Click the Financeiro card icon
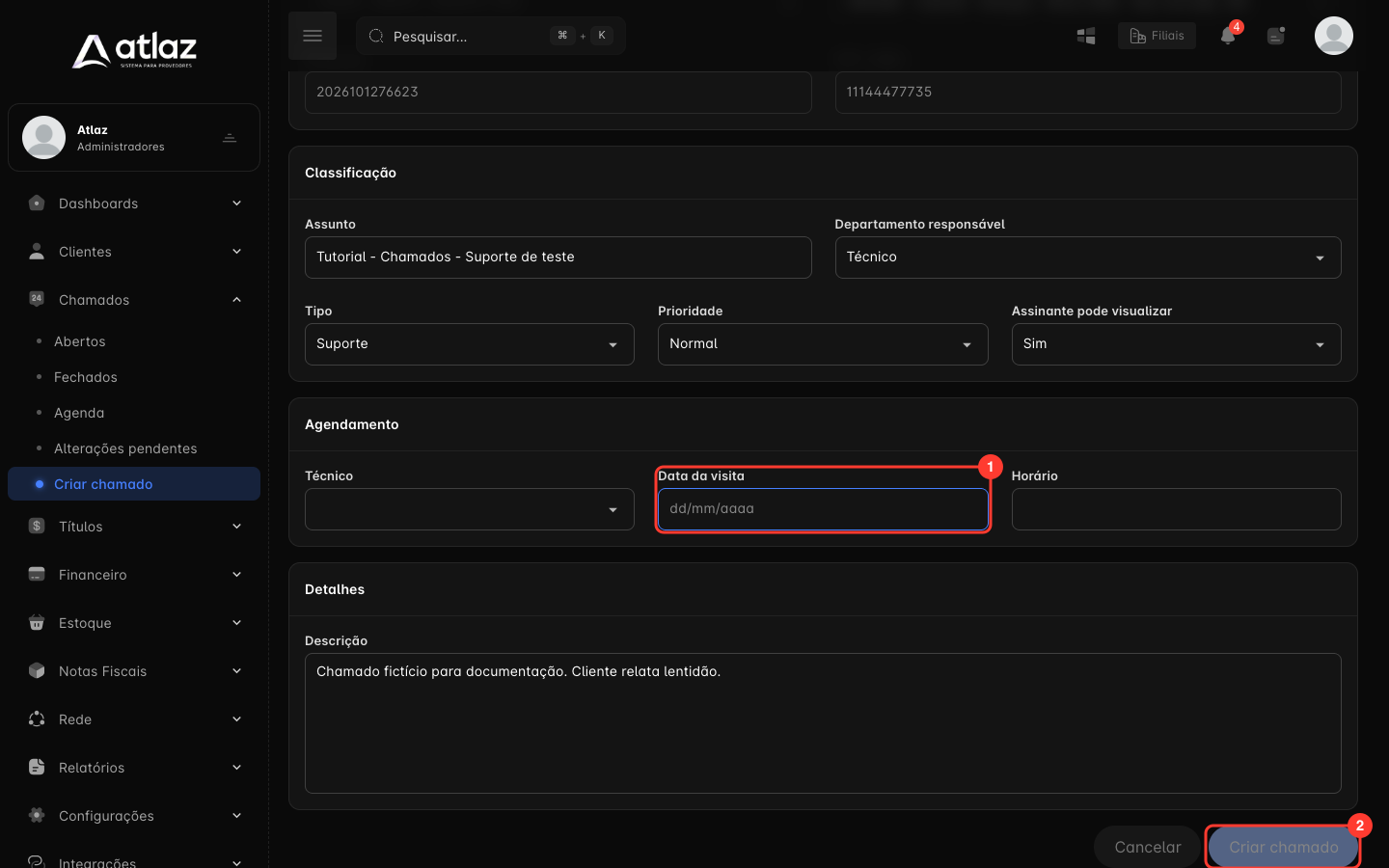 point(37,575)
